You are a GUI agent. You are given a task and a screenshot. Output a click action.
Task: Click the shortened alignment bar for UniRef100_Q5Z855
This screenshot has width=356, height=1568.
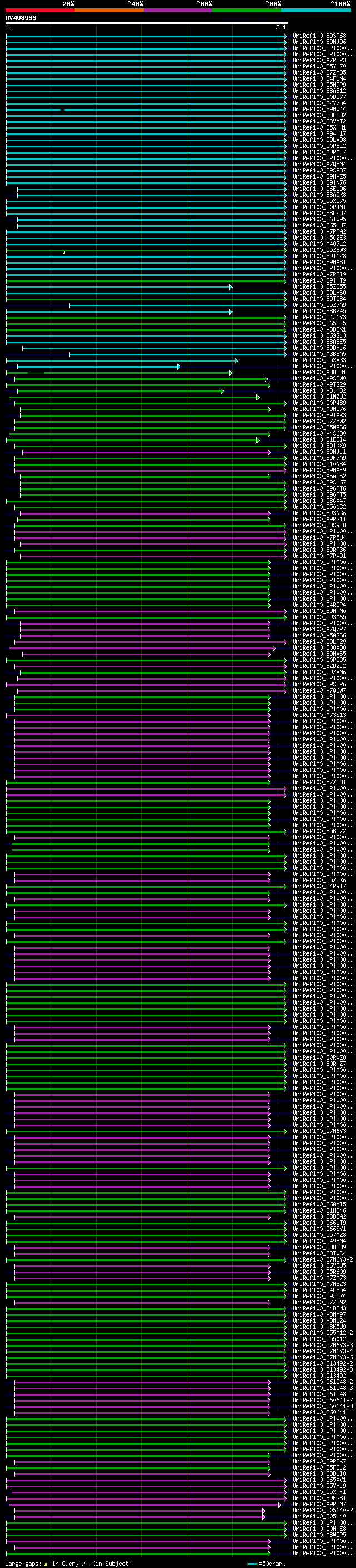pyautogui.click(x=119, y=286)
